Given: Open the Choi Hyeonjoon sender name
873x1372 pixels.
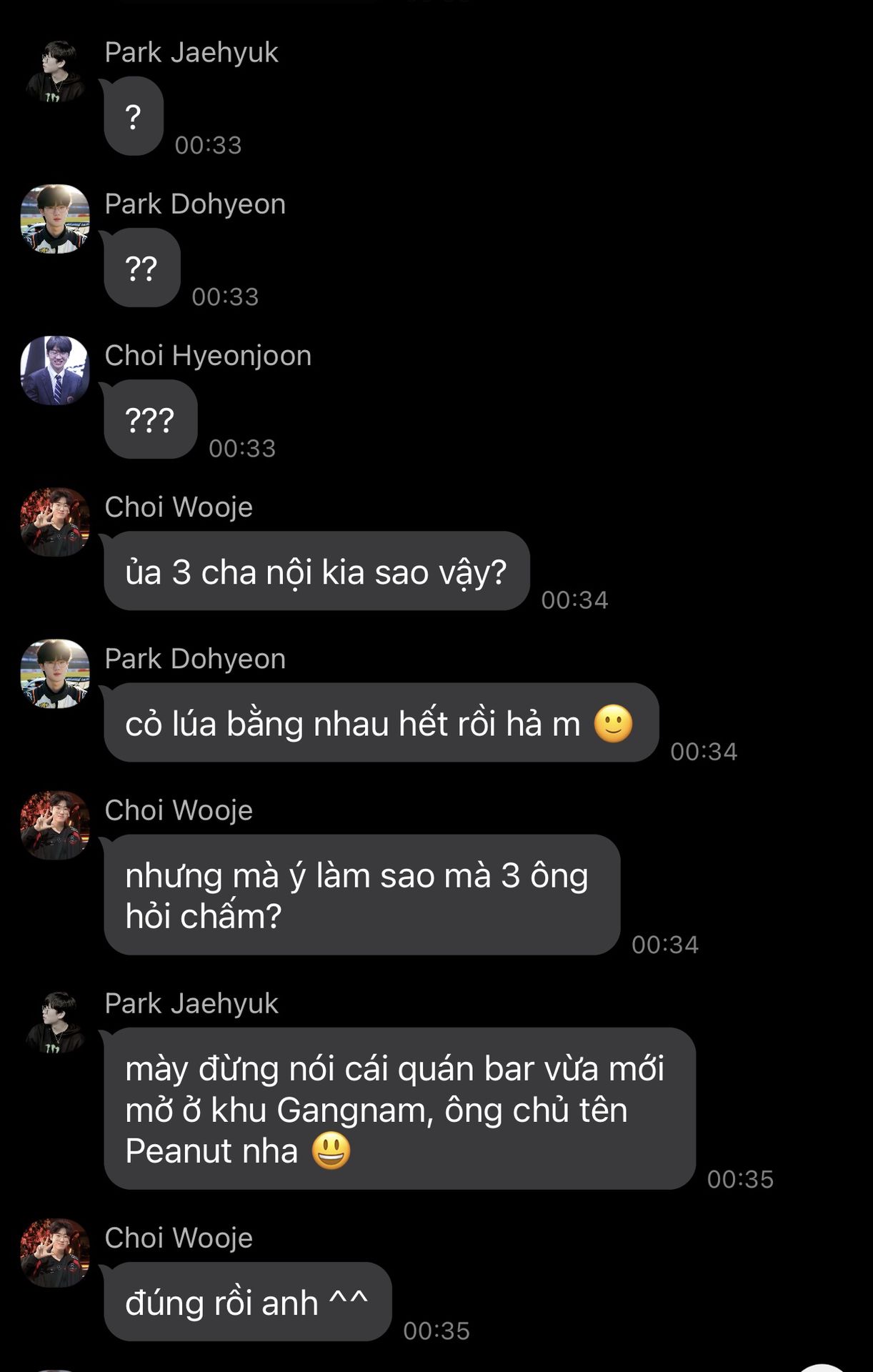Looking at the screenshot, I should pyautogui.click(x=208, y=355).
